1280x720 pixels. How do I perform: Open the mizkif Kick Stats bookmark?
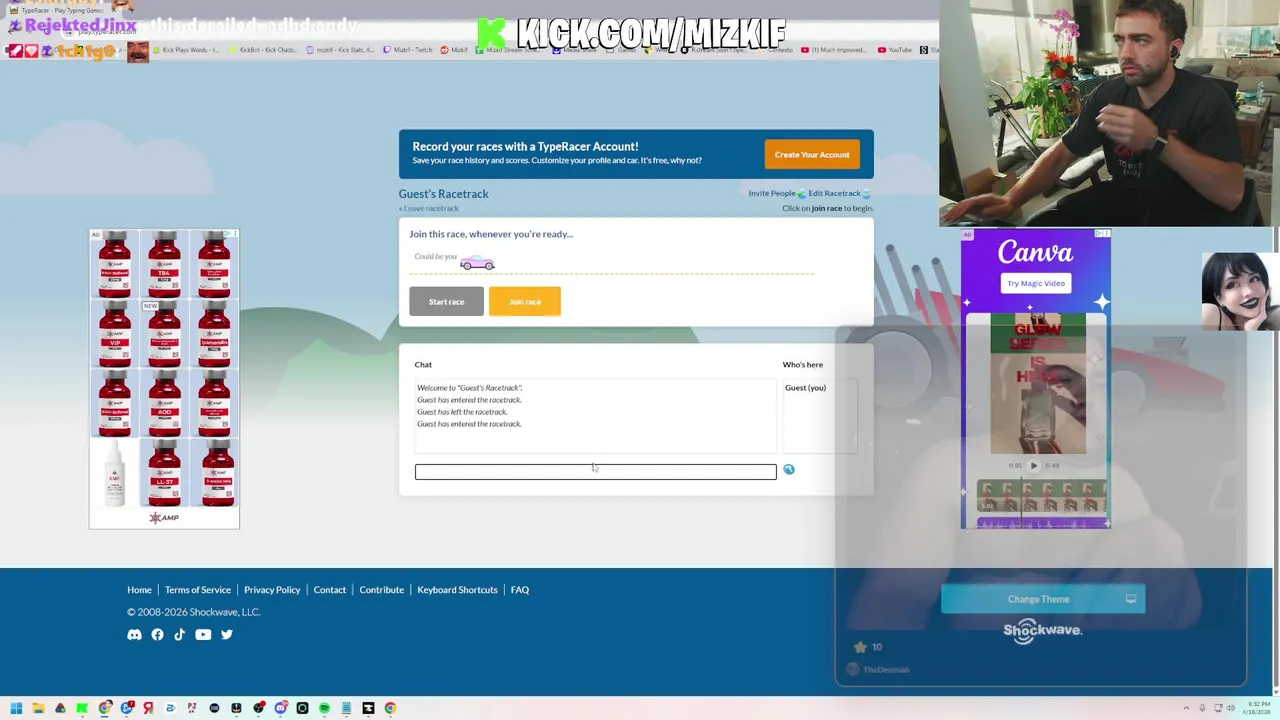[340, 50]
